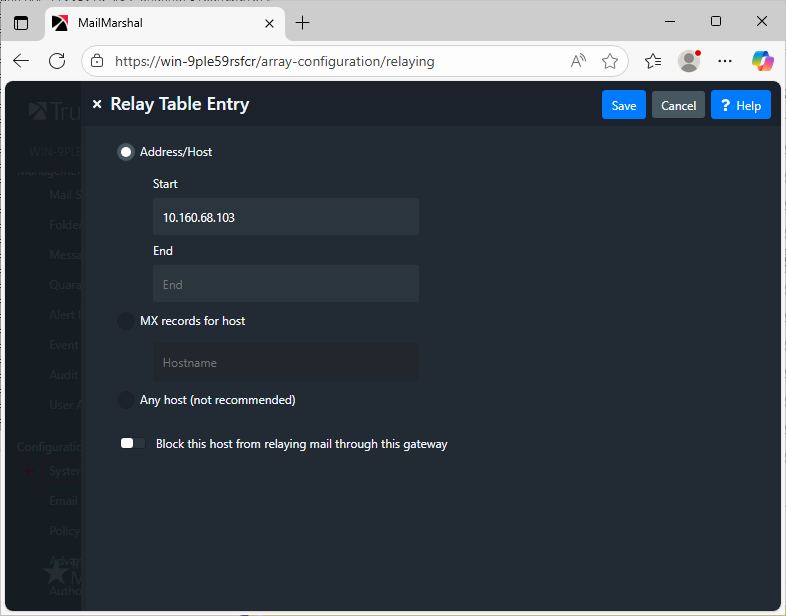786x616 pixels.
Task: Select the Address/Host radio option
Action: (126, 152)
